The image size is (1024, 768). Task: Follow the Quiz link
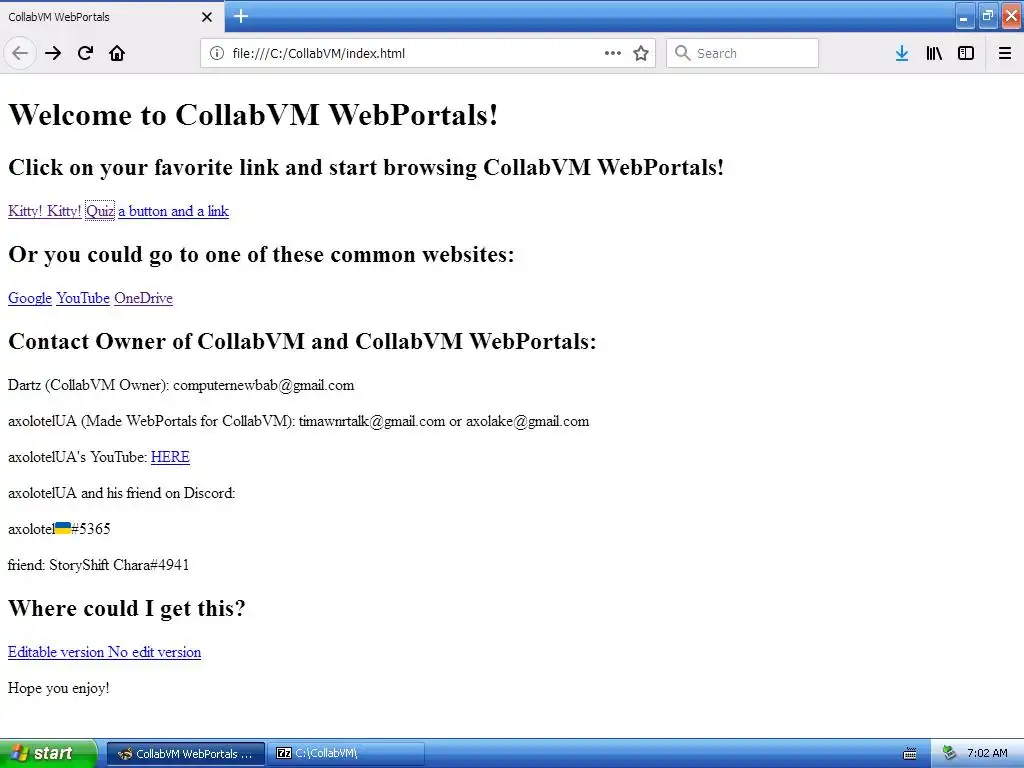point(100,211)
